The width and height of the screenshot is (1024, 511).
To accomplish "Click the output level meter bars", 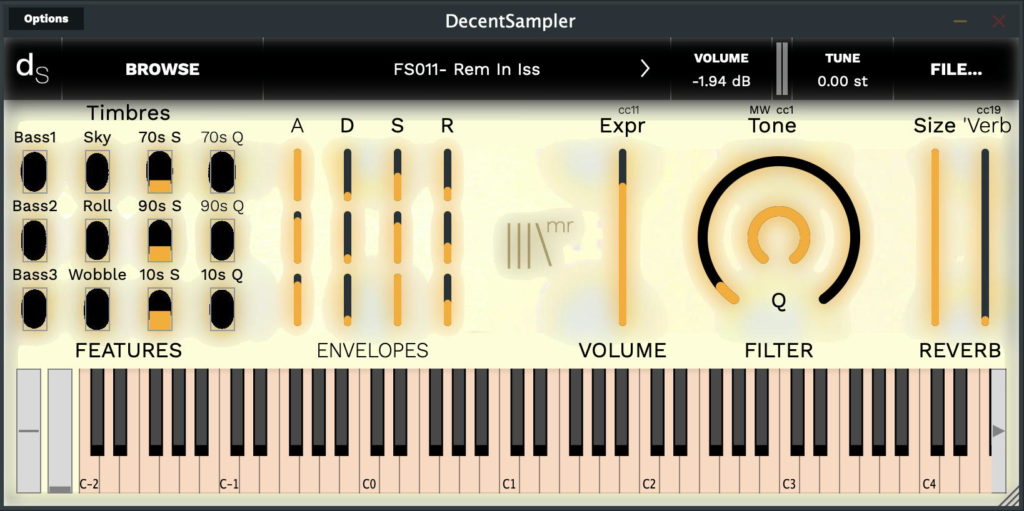I will click(782, 69).
